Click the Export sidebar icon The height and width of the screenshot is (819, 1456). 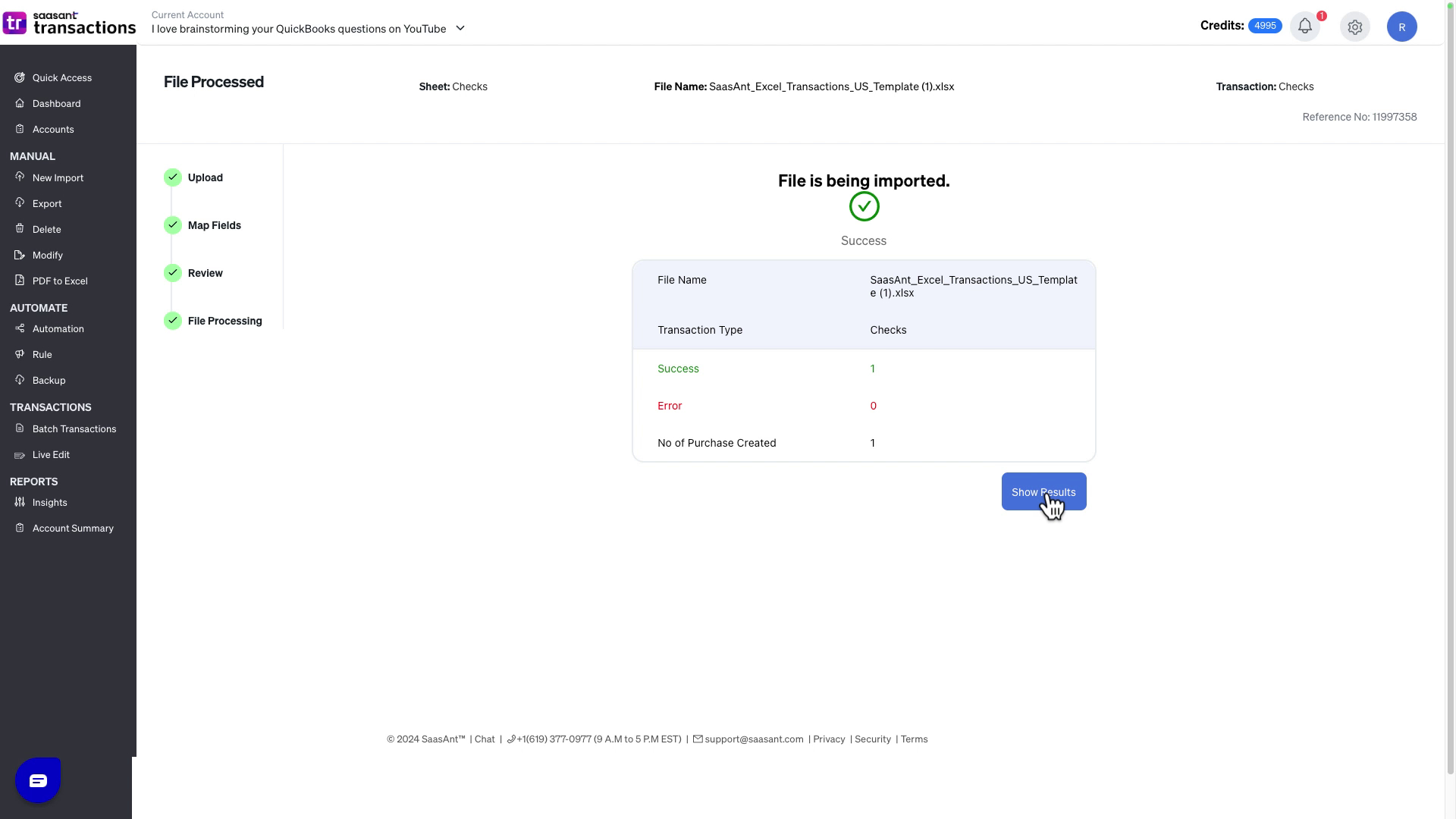(20, 202)
